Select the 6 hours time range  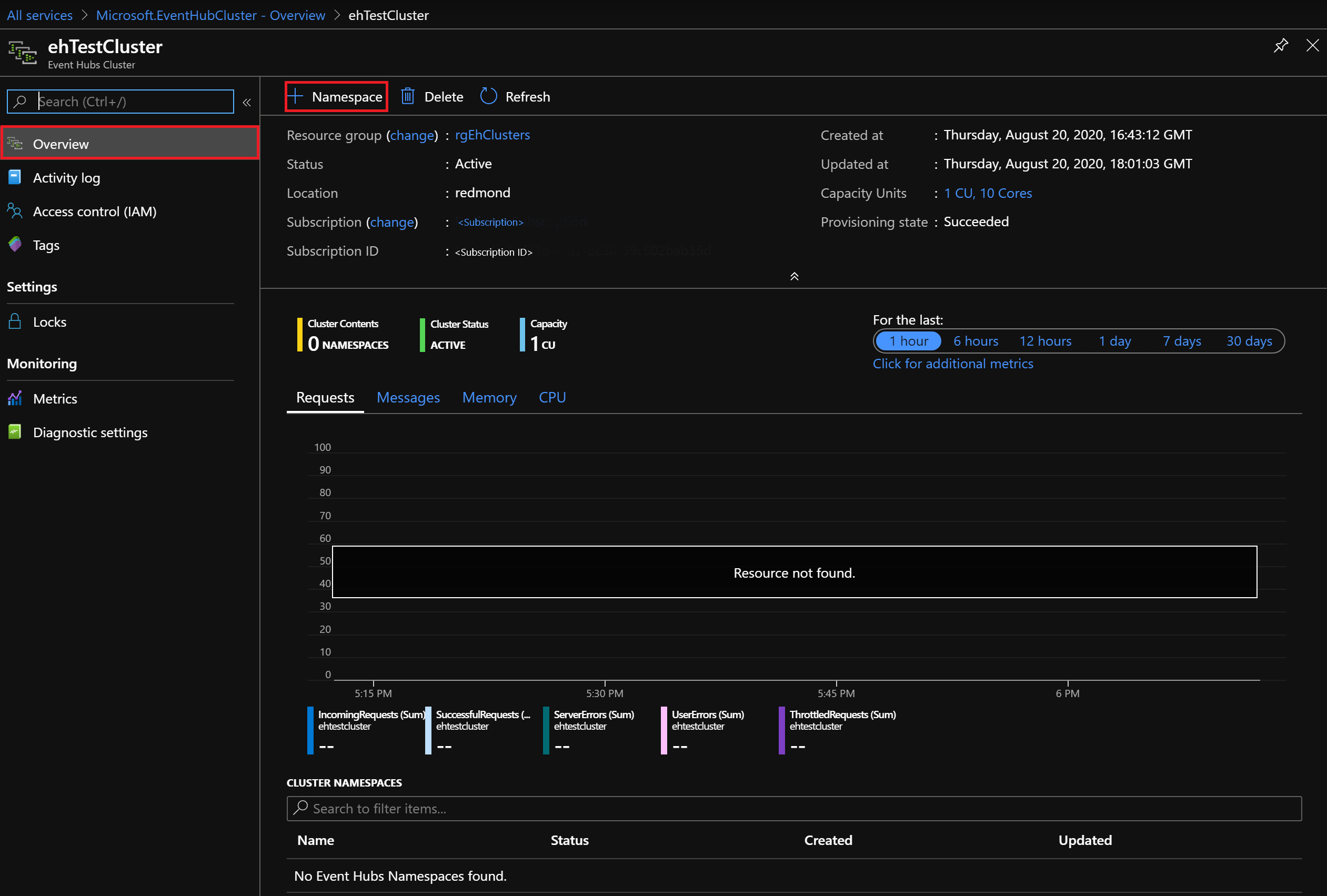[976, 340]
